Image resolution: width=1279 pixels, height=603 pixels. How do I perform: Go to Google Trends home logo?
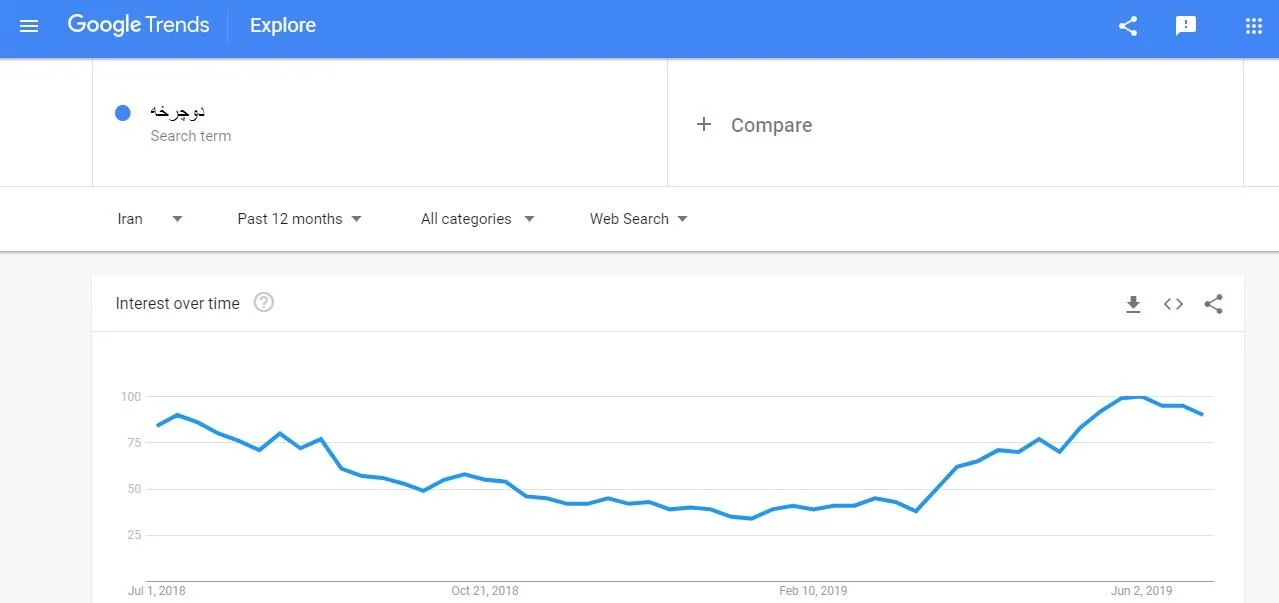pos(138,26)
